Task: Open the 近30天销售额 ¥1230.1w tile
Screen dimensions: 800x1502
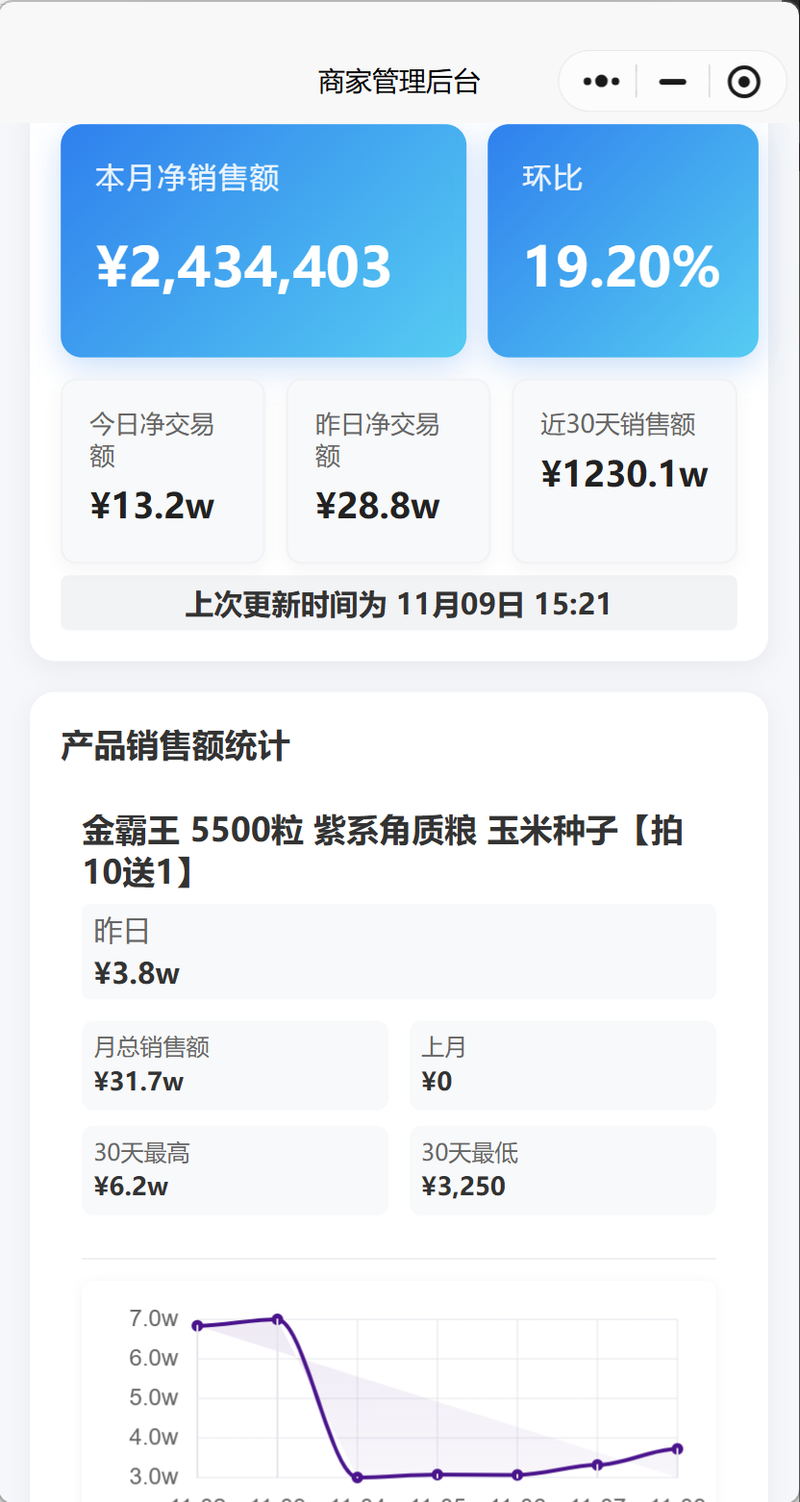Action: tap(624, 471)
